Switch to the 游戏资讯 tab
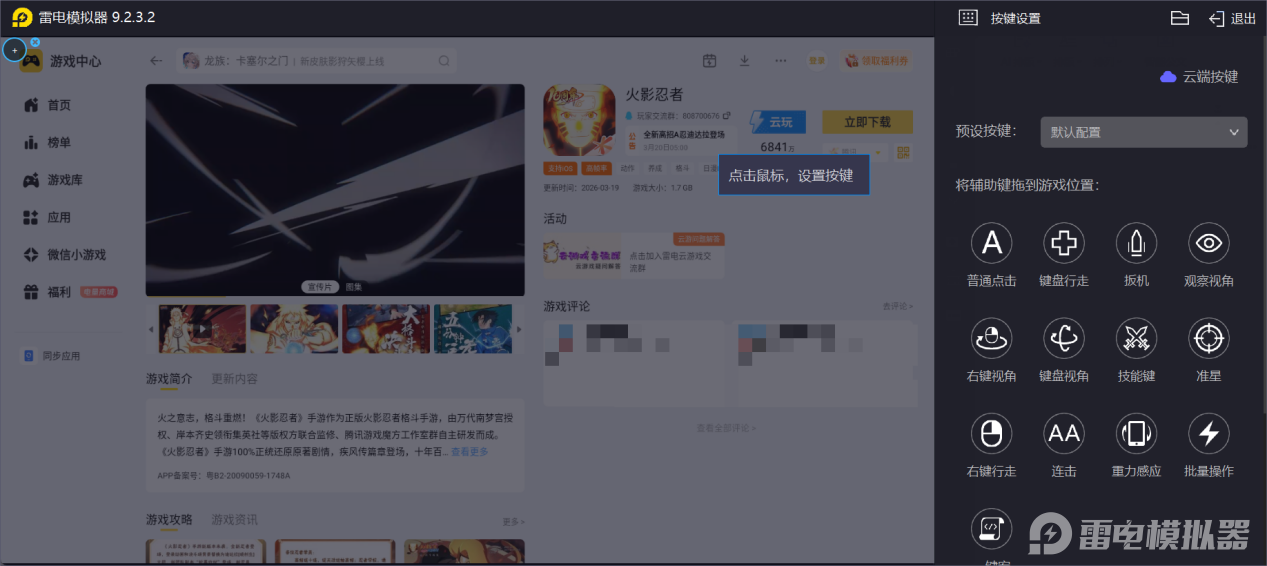Screen dimensions: 1267x566 pos(234,520)
